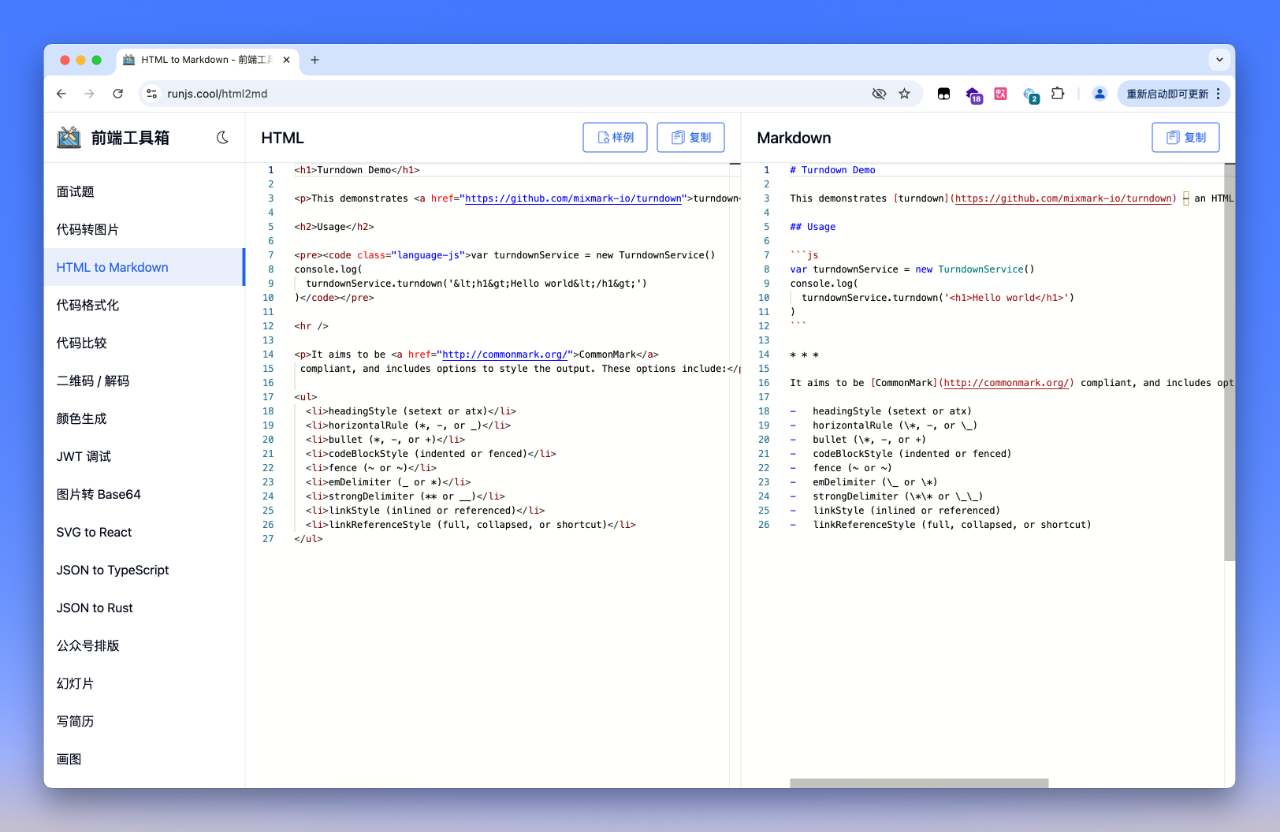The width and height of the screenshot is (1280, 832).
Task: Click 重新启动即可更新 update button
Action: click(x=1174, y=94)
